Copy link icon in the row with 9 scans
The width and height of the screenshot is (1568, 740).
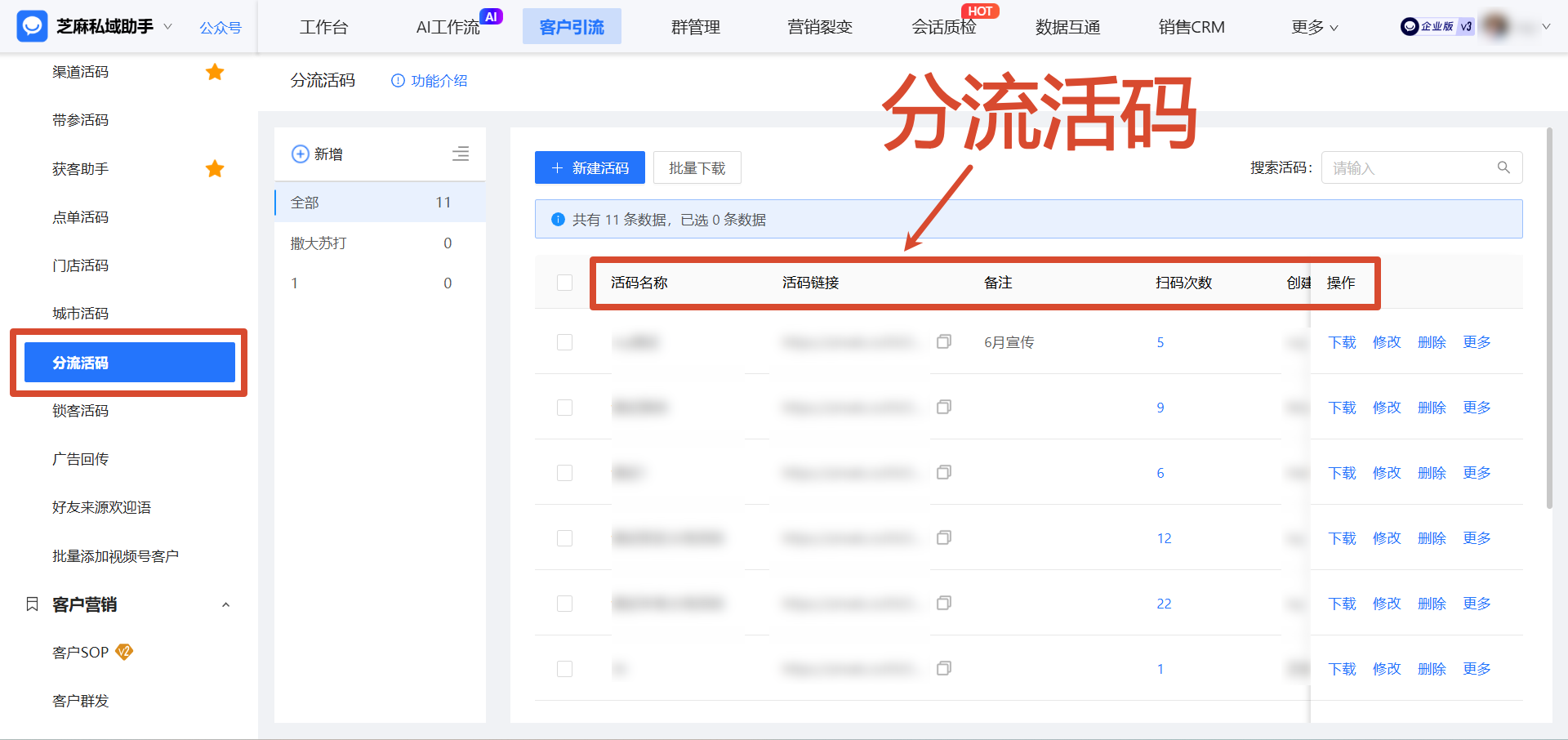(944, 407)
